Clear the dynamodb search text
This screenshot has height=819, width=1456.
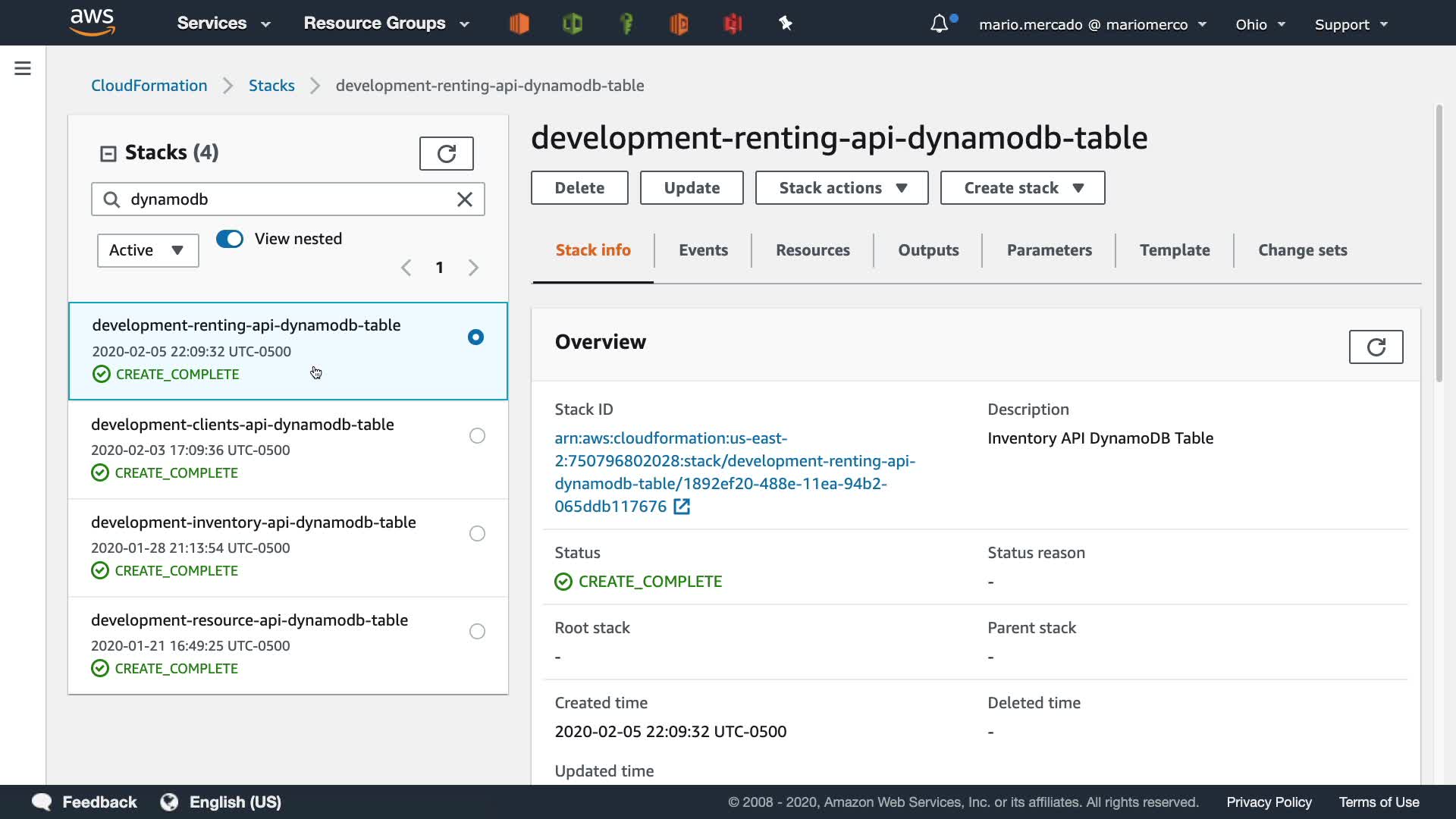[465, 199]
